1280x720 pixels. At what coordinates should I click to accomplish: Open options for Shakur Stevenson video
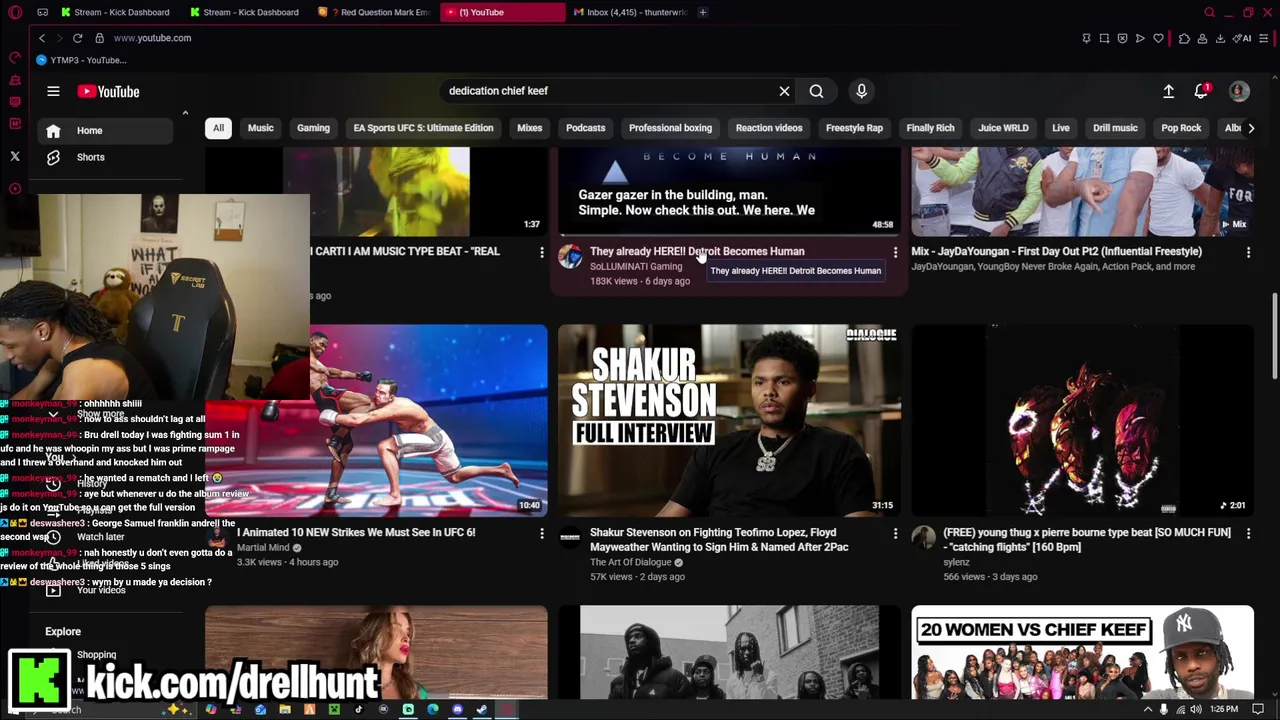(x=895, y=533)
